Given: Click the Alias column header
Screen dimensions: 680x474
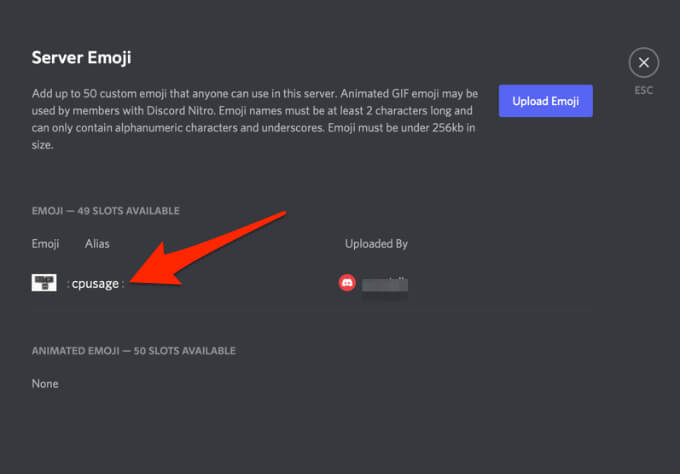Looking at the screenshot, I should [x=97, y=243].
